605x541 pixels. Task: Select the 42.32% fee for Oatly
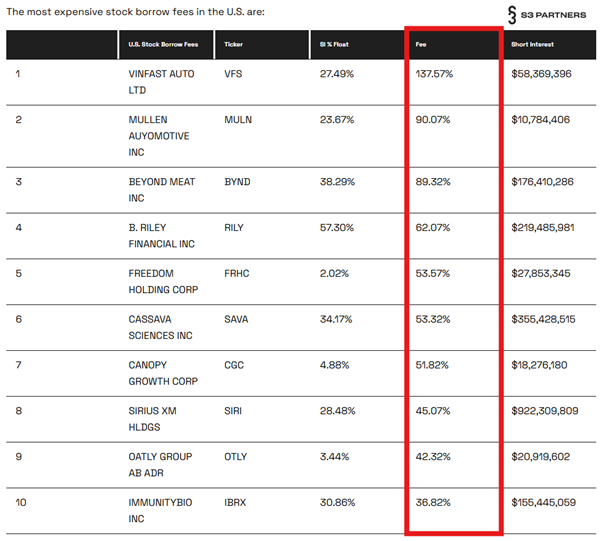432,456
